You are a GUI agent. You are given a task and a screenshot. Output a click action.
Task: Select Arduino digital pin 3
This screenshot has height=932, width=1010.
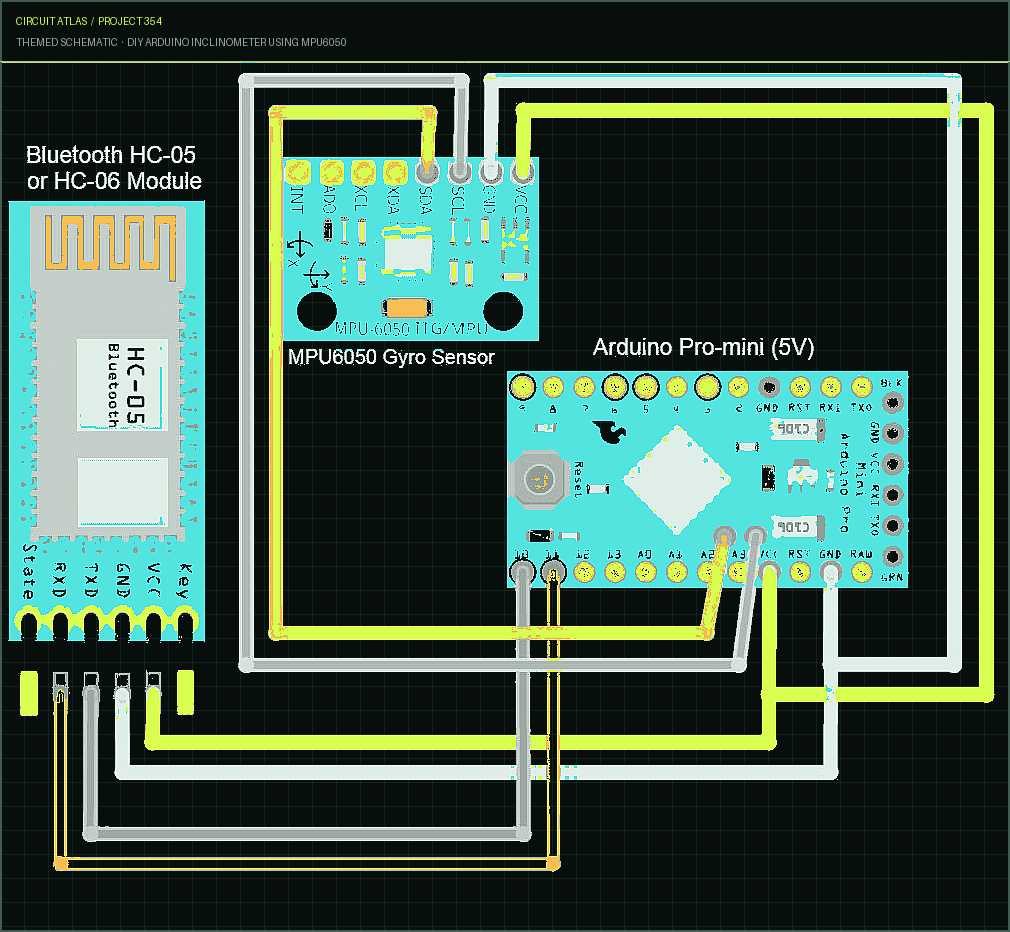tap(707, 387)
